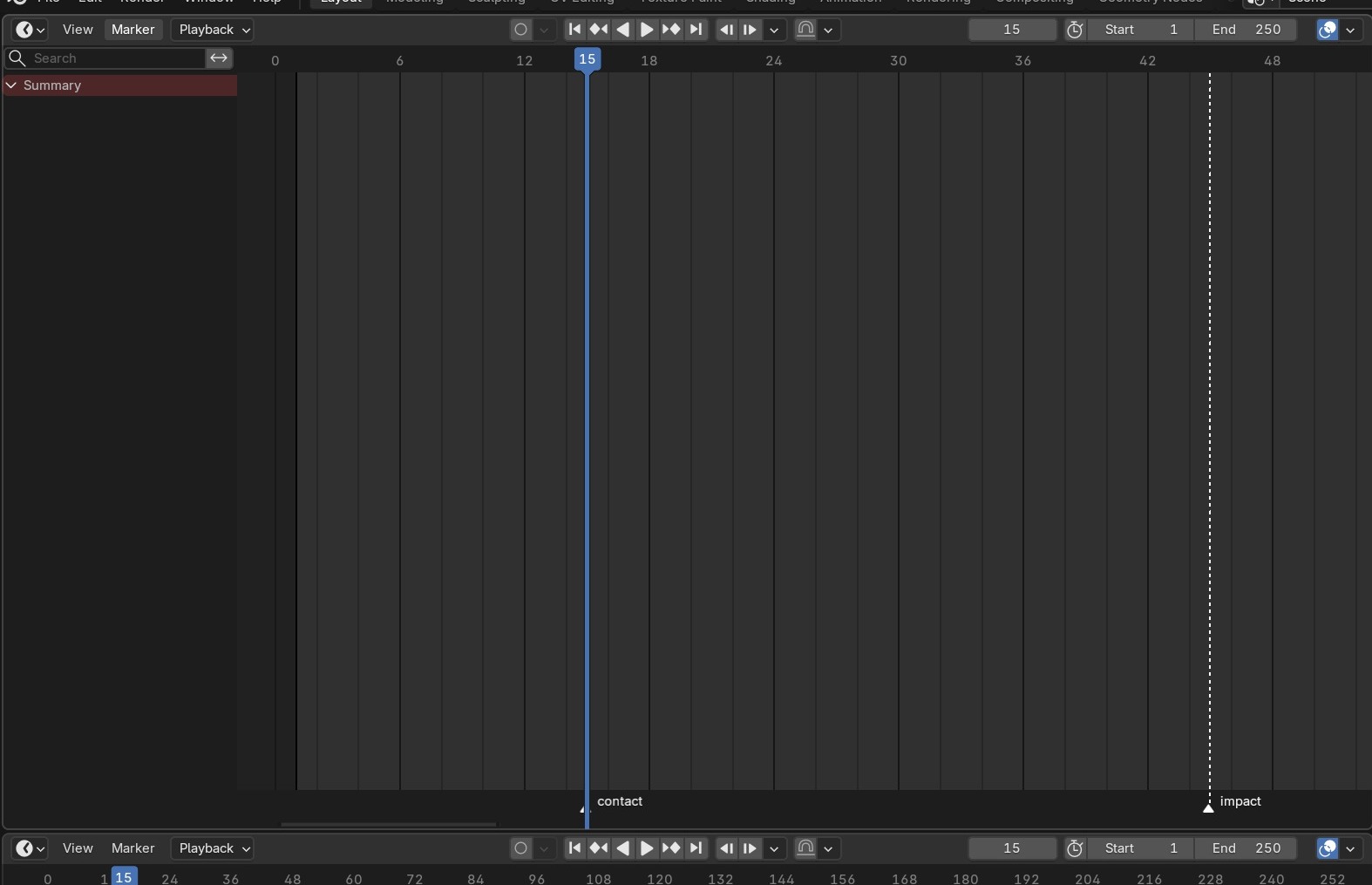Viewport: 1372px width, 885px height.
Task: Open Playback dropdown in upper timeline
Action: coord(214,30)
